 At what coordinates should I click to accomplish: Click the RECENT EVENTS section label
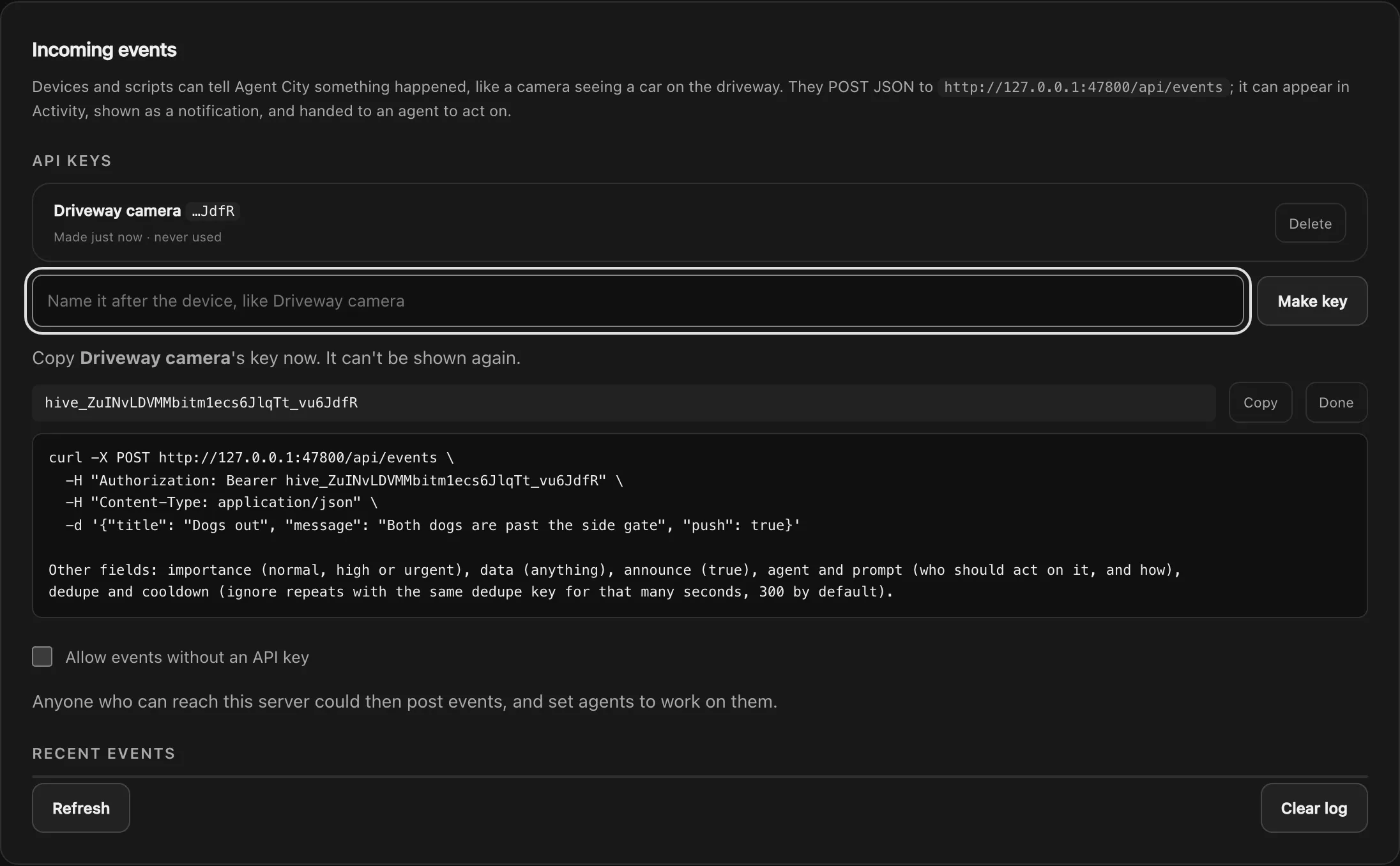coord(103,754)
